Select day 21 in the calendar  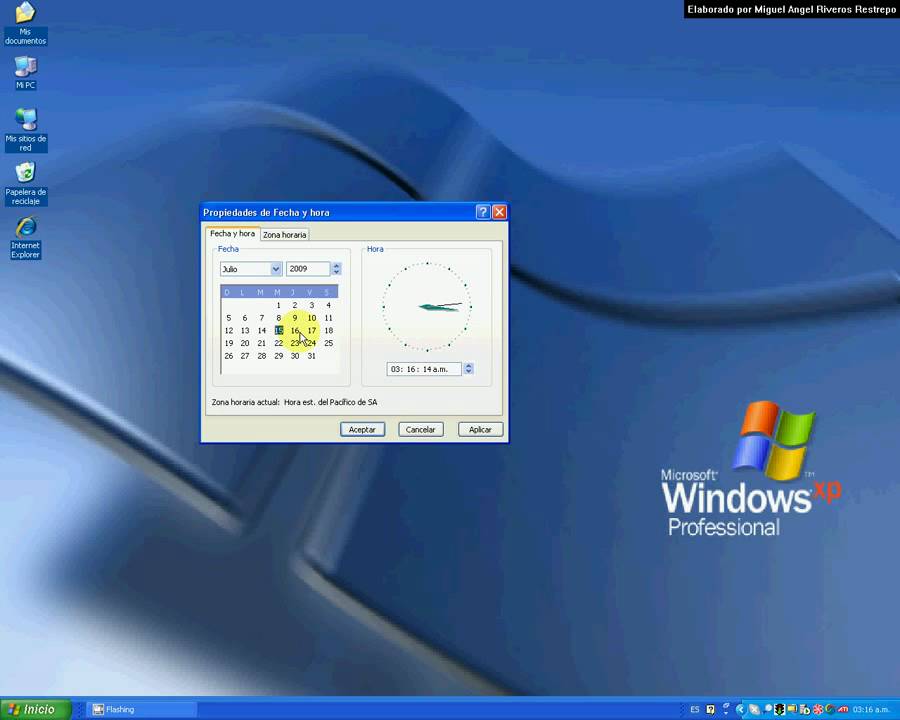(262, 343)
